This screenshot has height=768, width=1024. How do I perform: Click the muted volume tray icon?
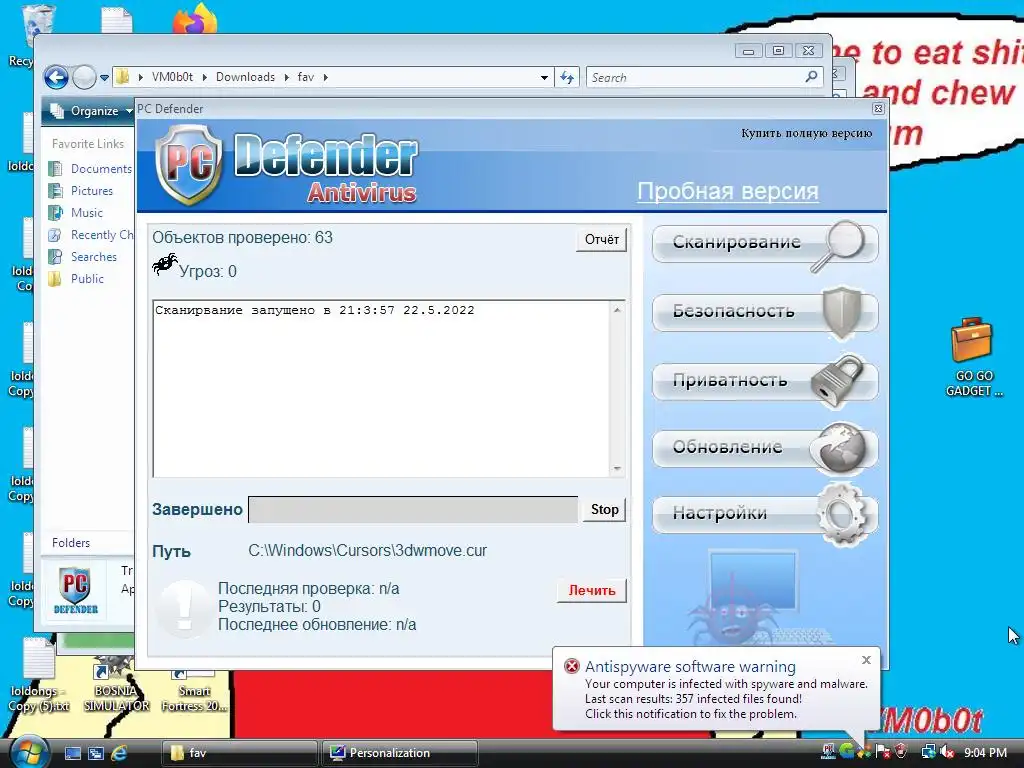click(946, 752)
